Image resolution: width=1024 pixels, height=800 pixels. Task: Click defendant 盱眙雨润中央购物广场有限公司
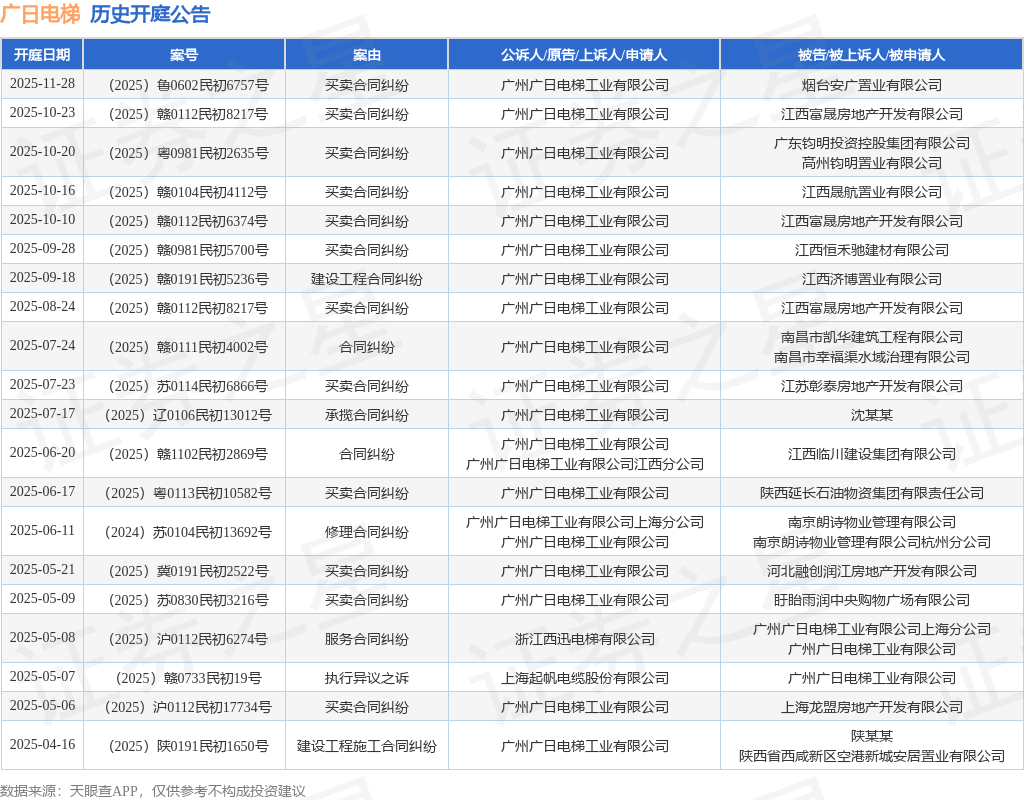point(871,600)
